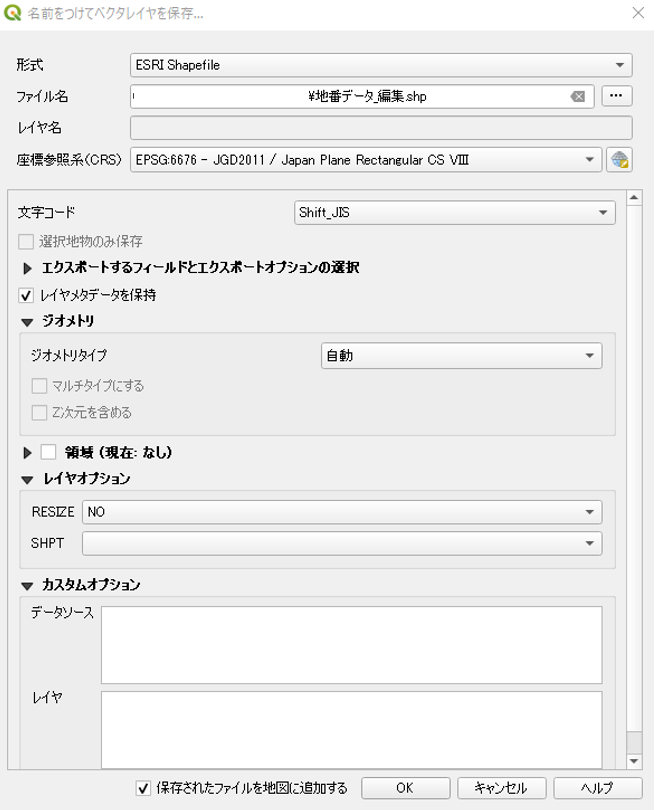Click the CRS selector globe icon

click(620, 160)
